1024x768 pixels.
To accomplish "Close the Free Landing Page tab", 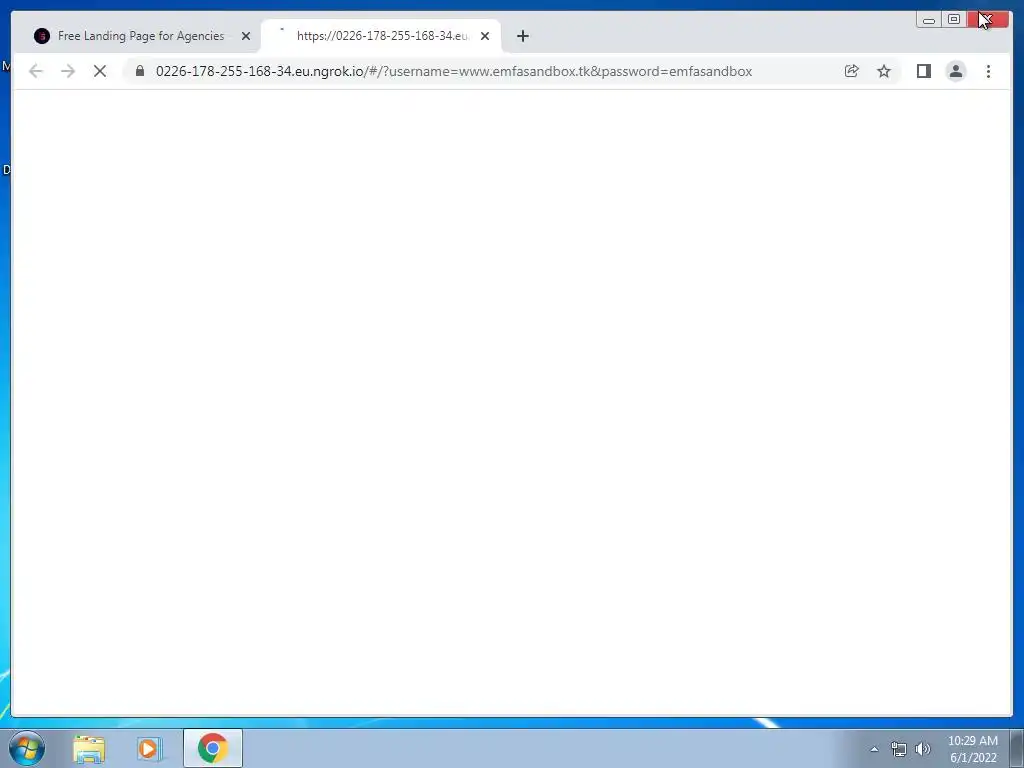I will point(246,36).
